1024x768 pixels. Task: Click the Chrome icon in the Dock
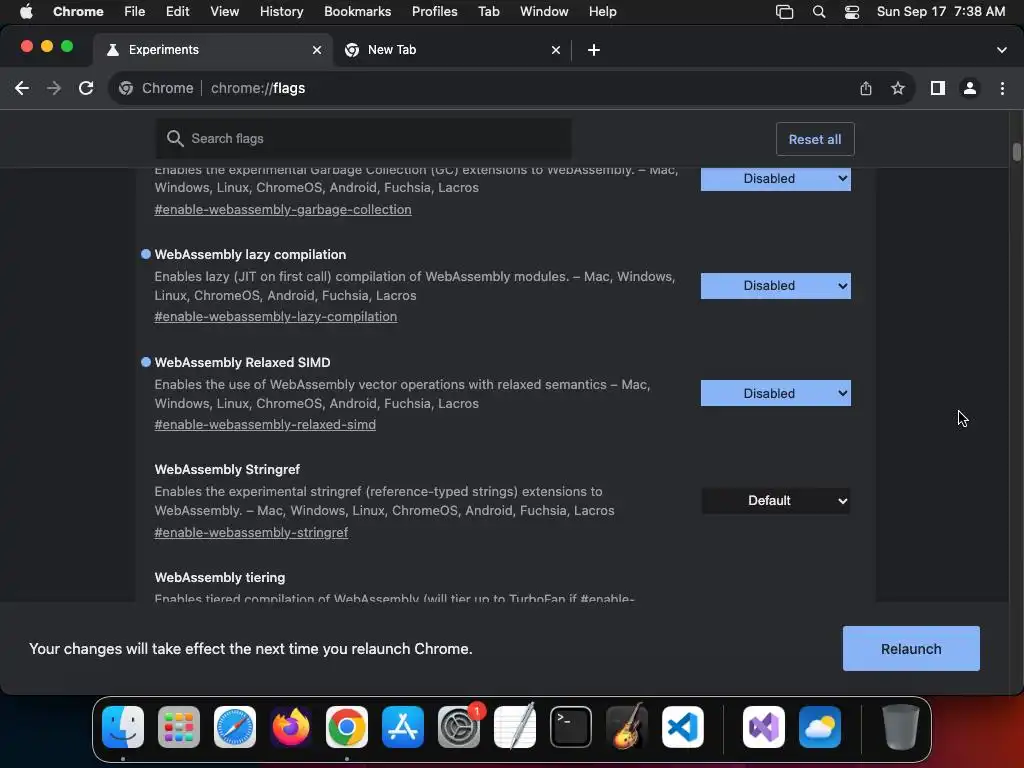pyautogui.click(x=347, y=727)
